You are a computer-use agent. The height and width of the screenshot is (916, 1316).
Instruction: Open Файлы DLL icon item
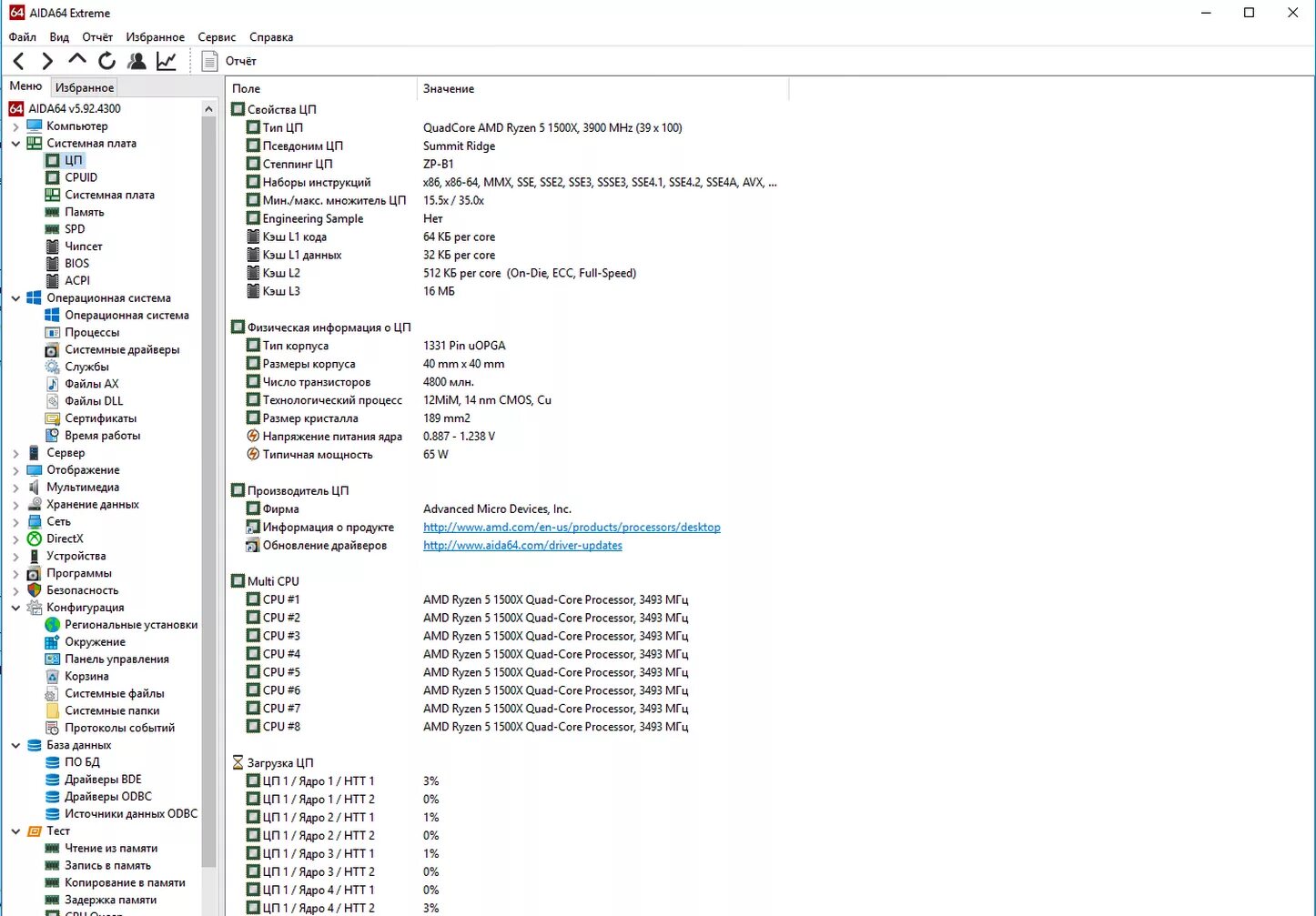point(52,401)
